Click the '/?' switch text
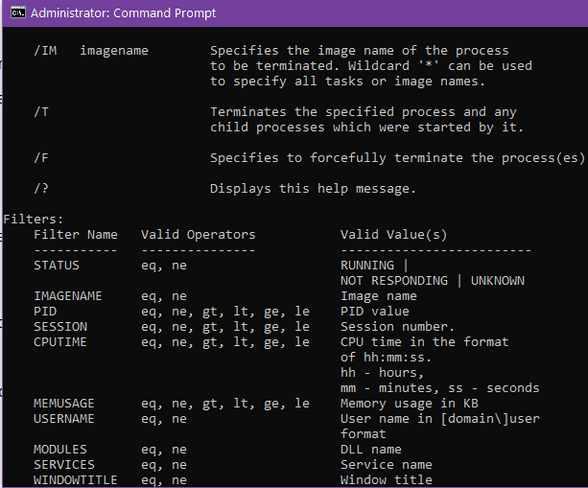Screen dimensions: 588x488 [x=41, y=188]
